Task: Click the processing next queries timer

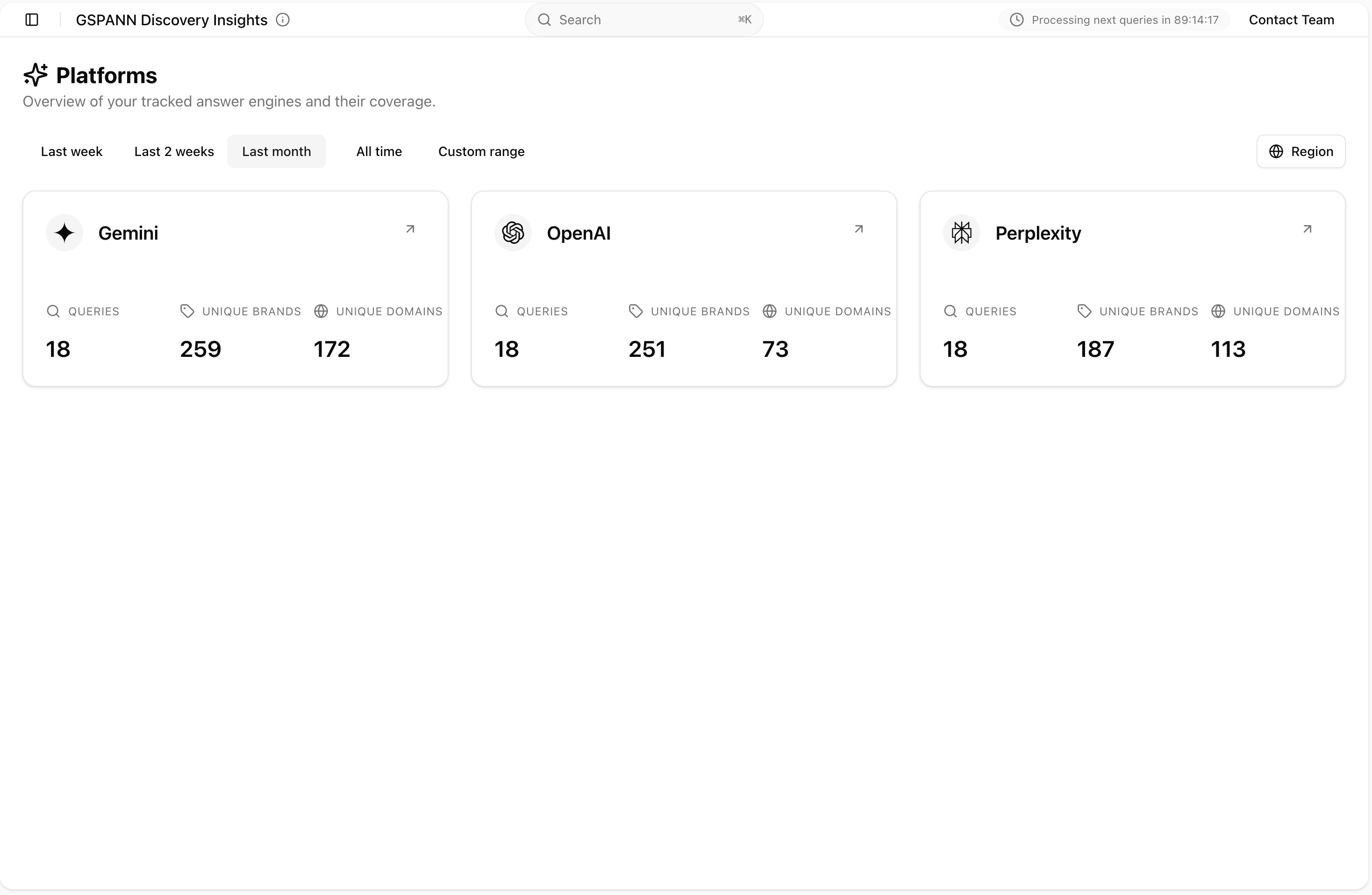Action: [x=1114, y=20]
